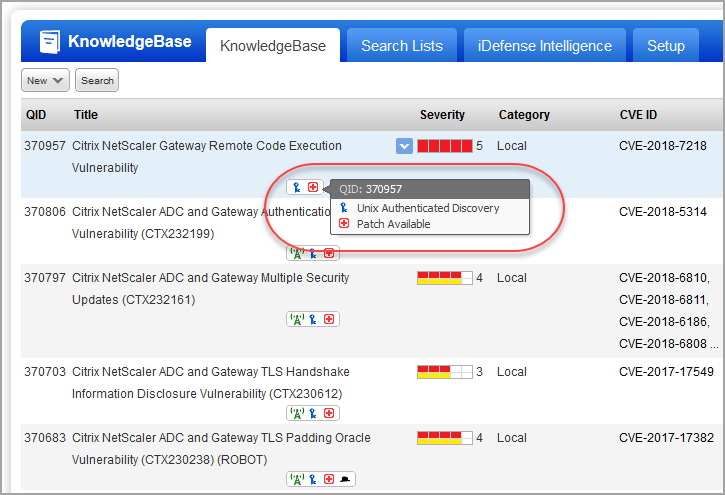
Task: Click Local category for QID 370683
Action: pyautogui.click(x=512, y=438)
